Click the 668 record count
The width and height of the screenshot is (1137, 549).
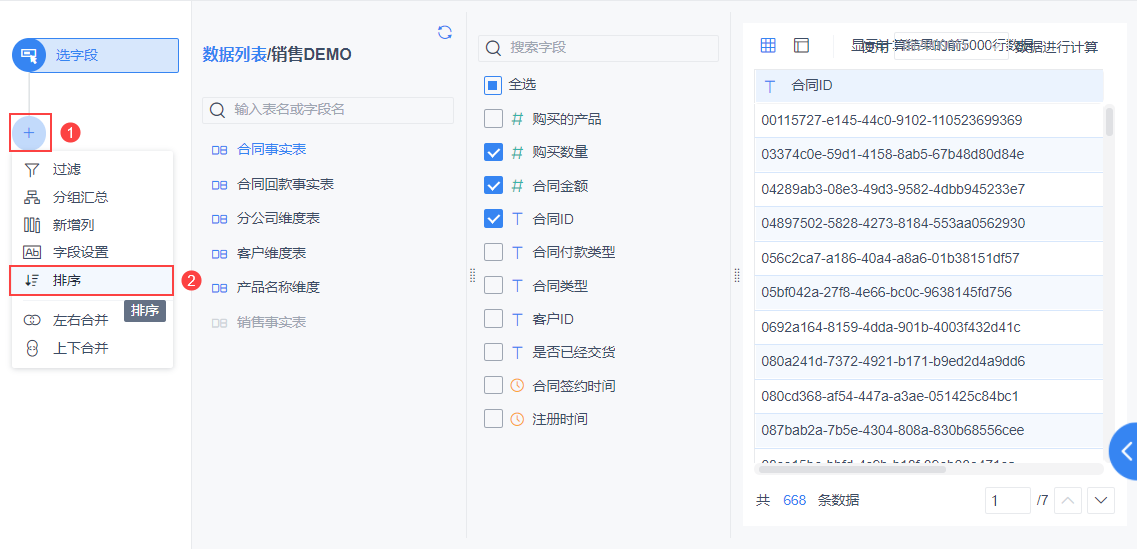click(794, 500)
